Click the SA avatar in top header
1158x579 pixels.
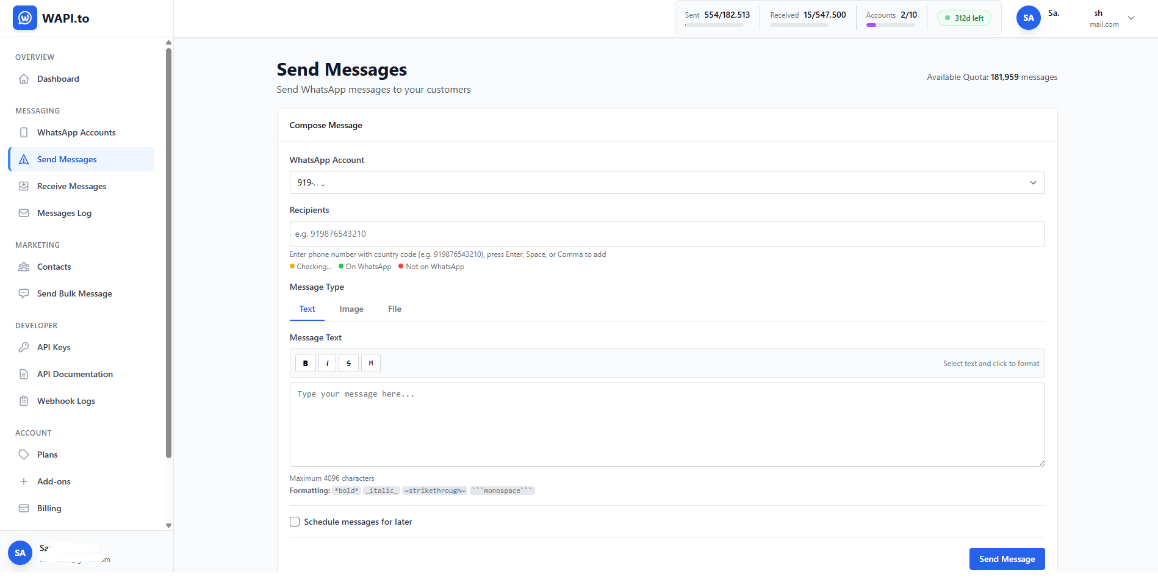[x=1029, y=18]
